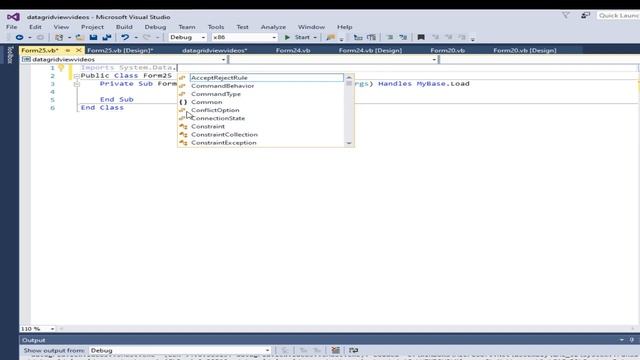
Task: Open the 110 % zoom dropdown
Action: pyautogui.click(x=52, y=329)
